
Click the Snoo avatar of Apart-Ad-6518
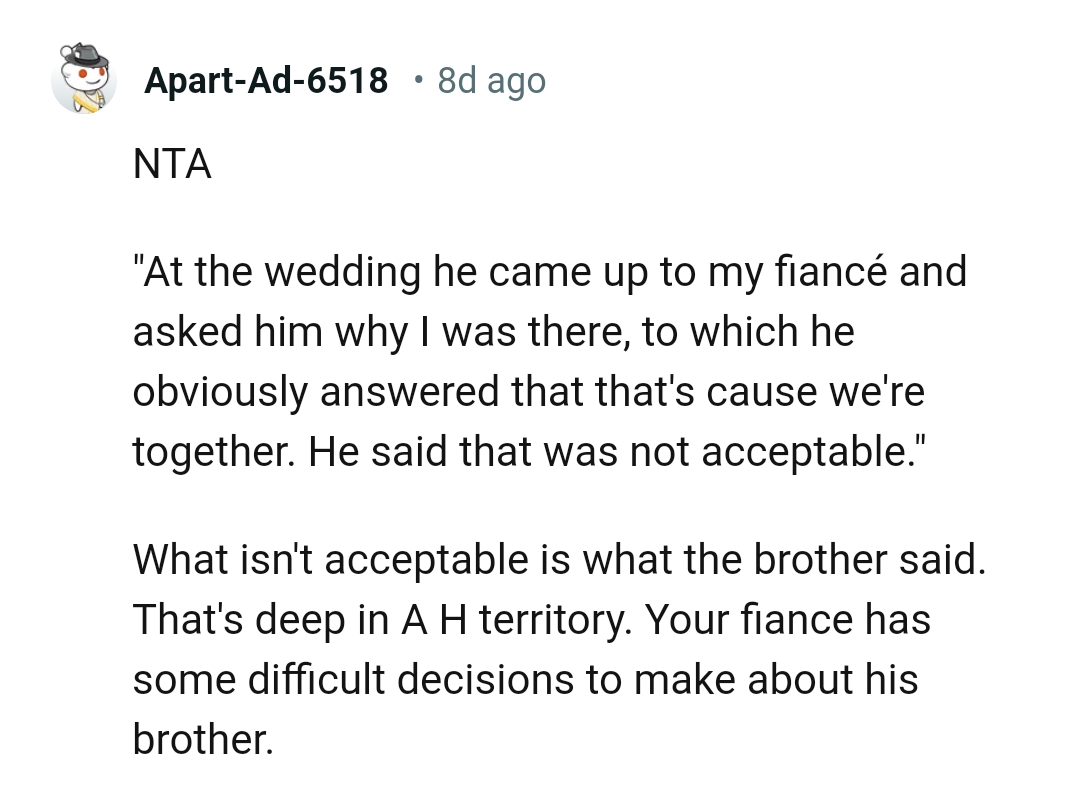(x=83, y=78)
